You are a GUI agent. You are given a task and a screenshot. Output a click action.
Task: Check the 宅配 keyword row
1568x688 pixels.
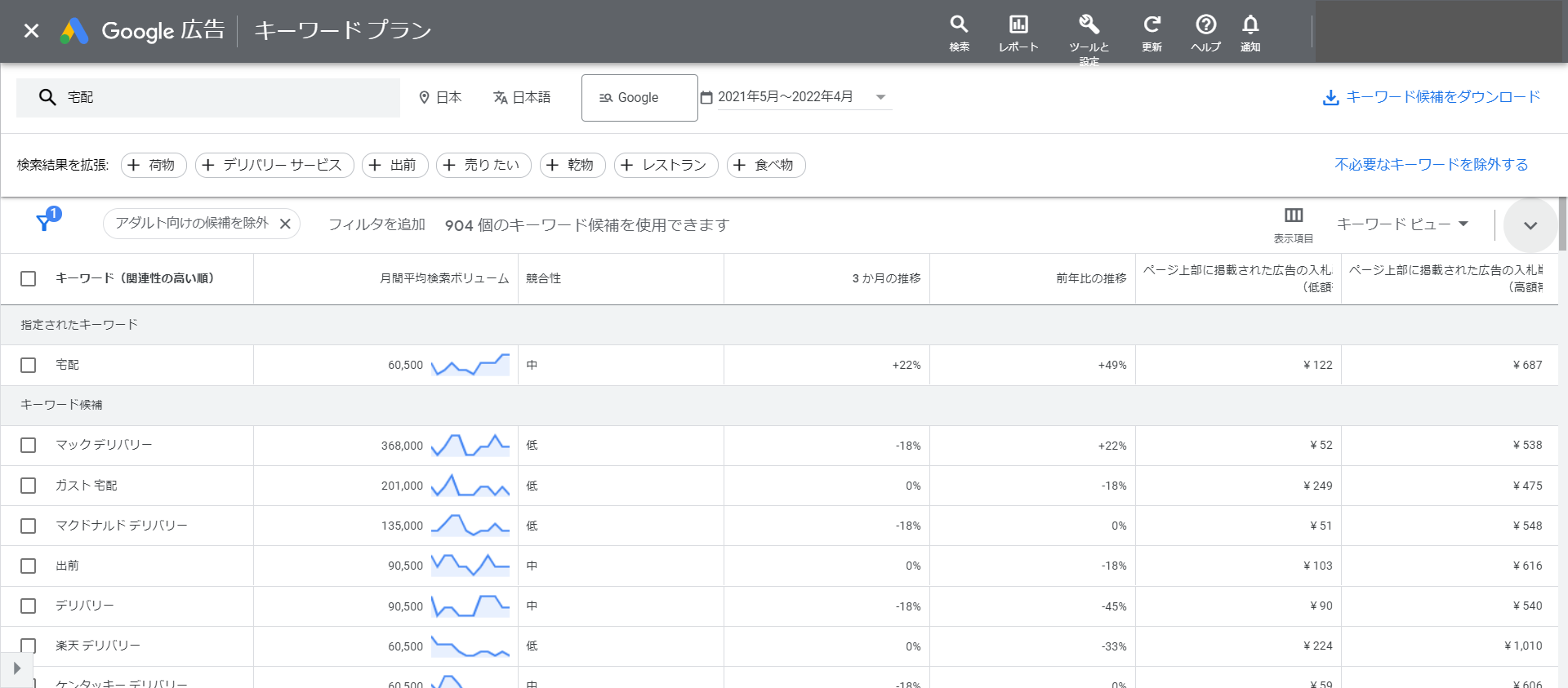29,365
